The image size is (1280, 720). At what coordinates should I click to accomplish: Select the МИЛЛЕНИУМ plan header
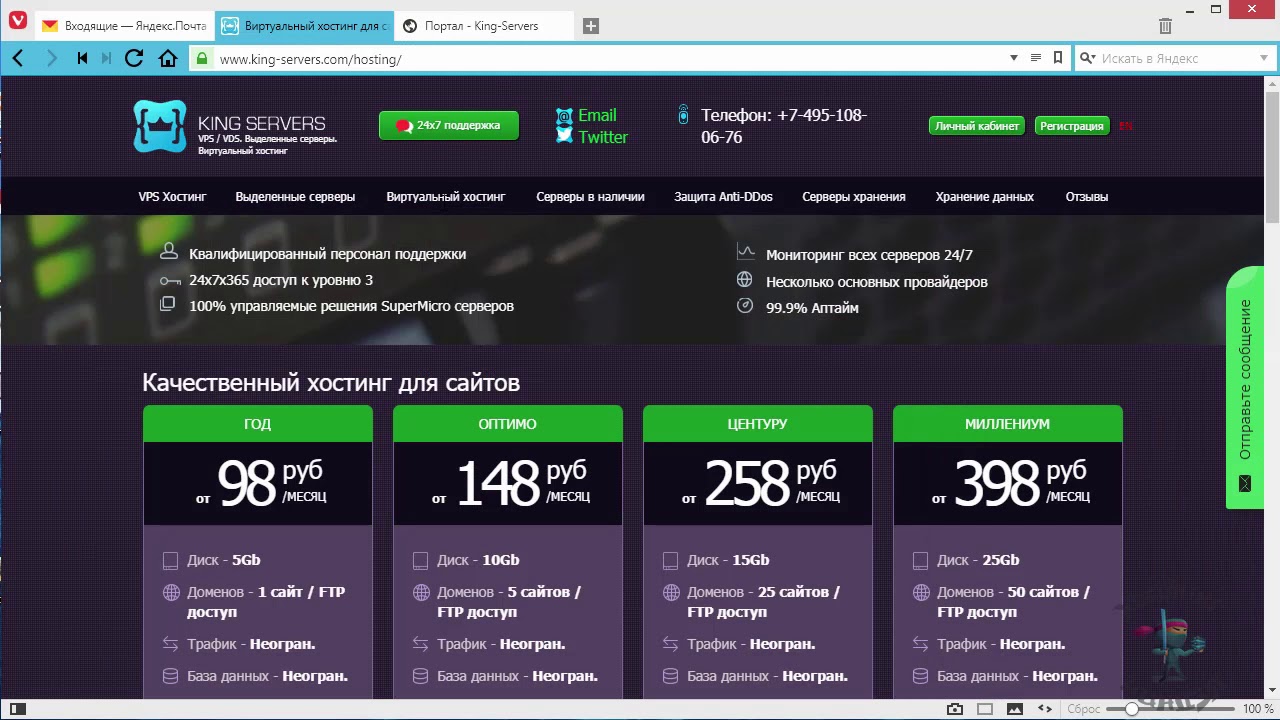tap(1008, 424)
